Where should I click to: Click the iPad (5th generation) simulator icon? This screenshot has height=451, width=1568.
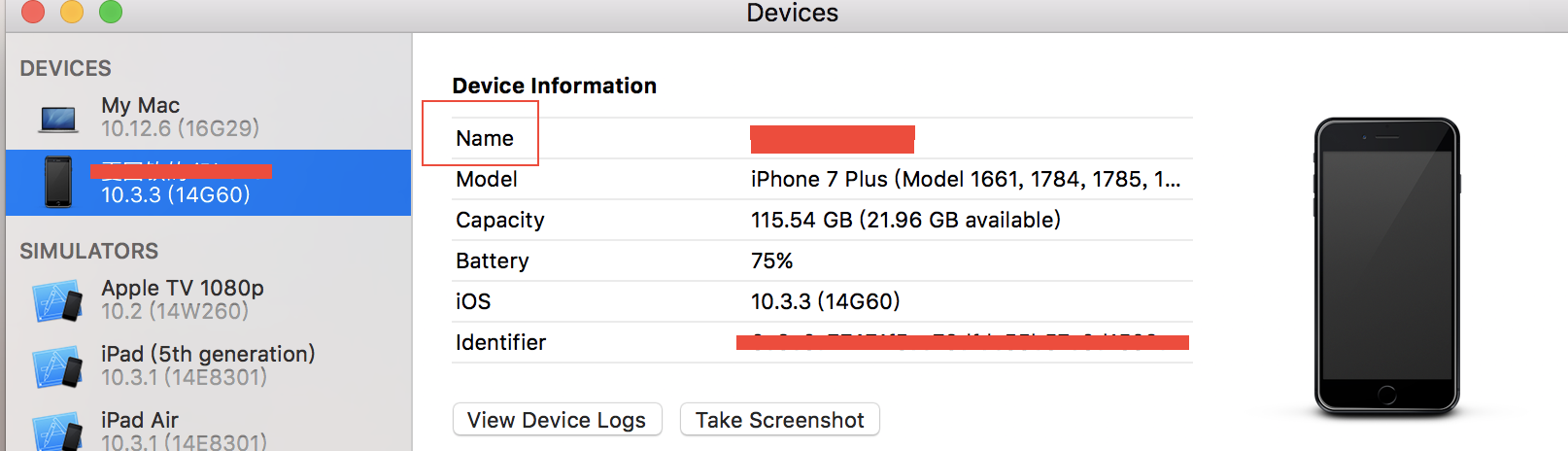point(57,366)
